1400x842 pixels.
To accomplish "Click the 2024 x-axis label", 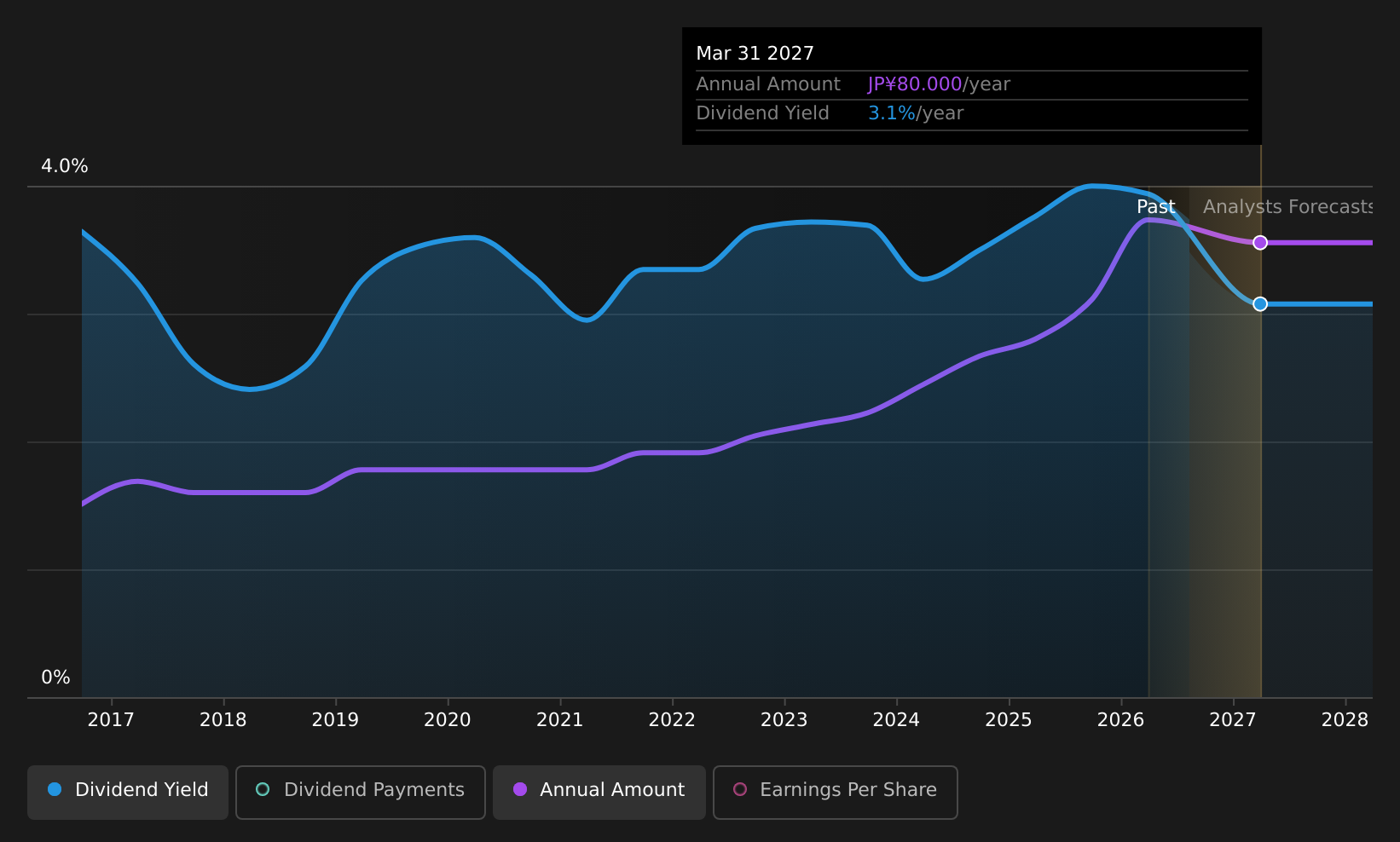I will (896, 720).
